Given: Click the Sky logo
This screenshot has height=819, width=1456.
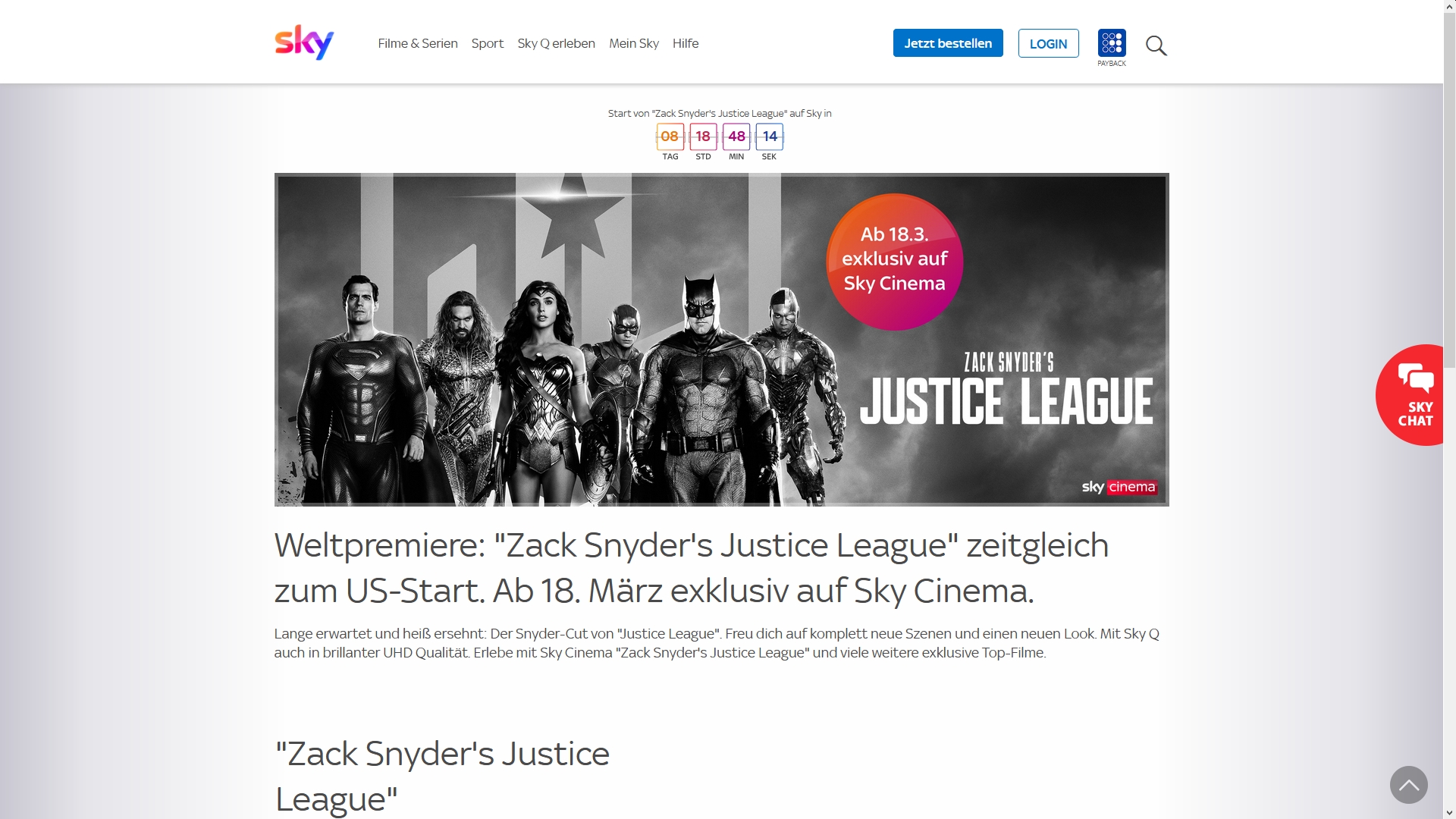Looking at the screenshot, I should 304,42.
